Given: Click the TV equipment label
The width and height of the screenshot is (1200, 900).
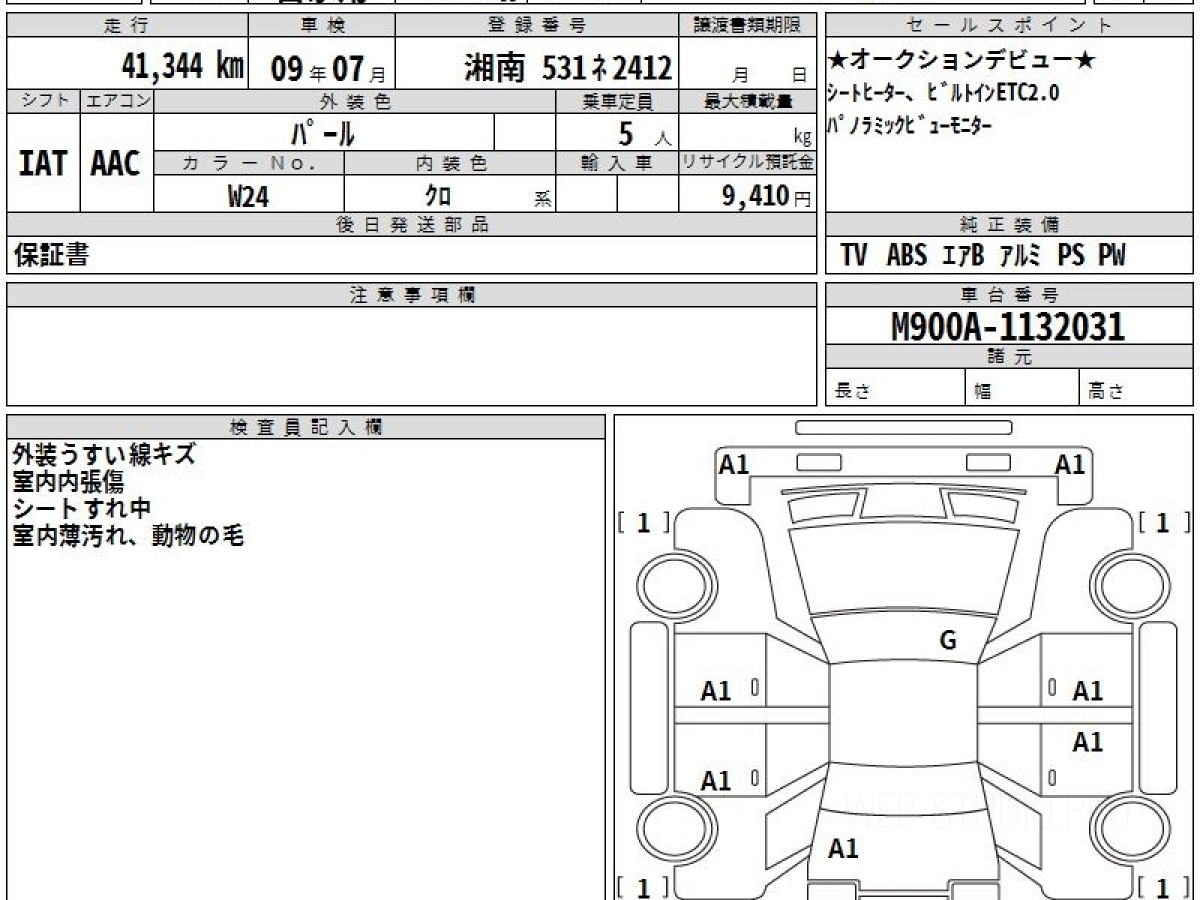Looking at the screenshot, I should click(854, 256).
